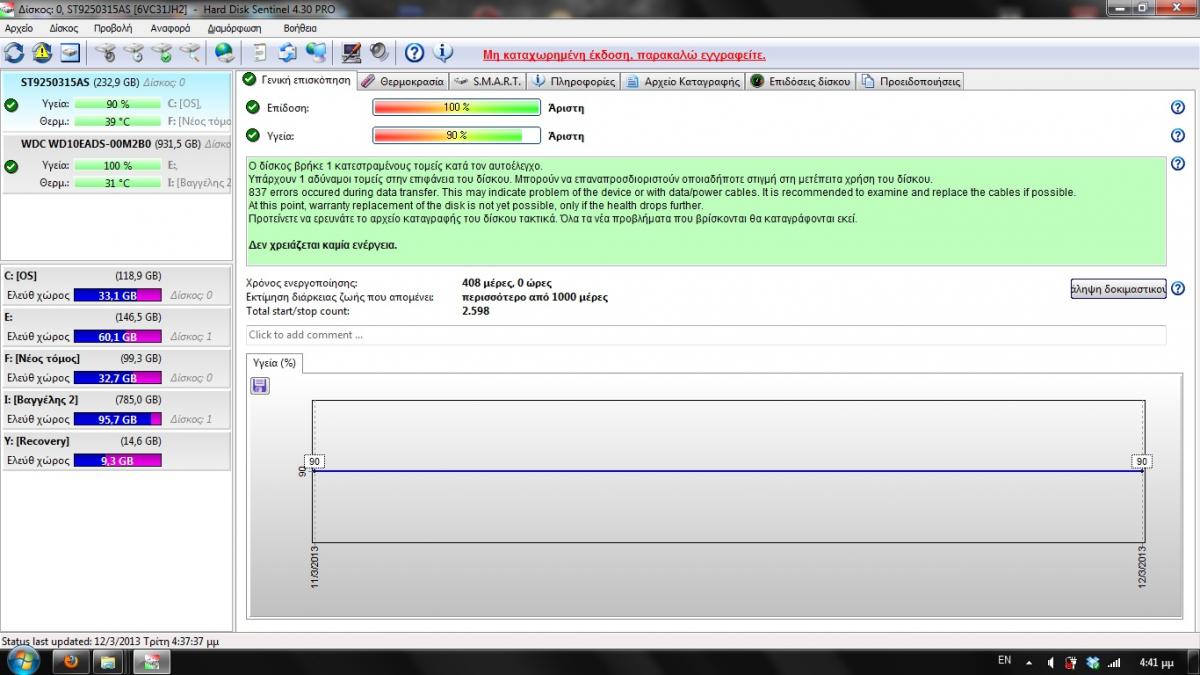
Task: Select the Y: [Recovery] partition row
Action: pyautogui.click(x=117, y=450)
